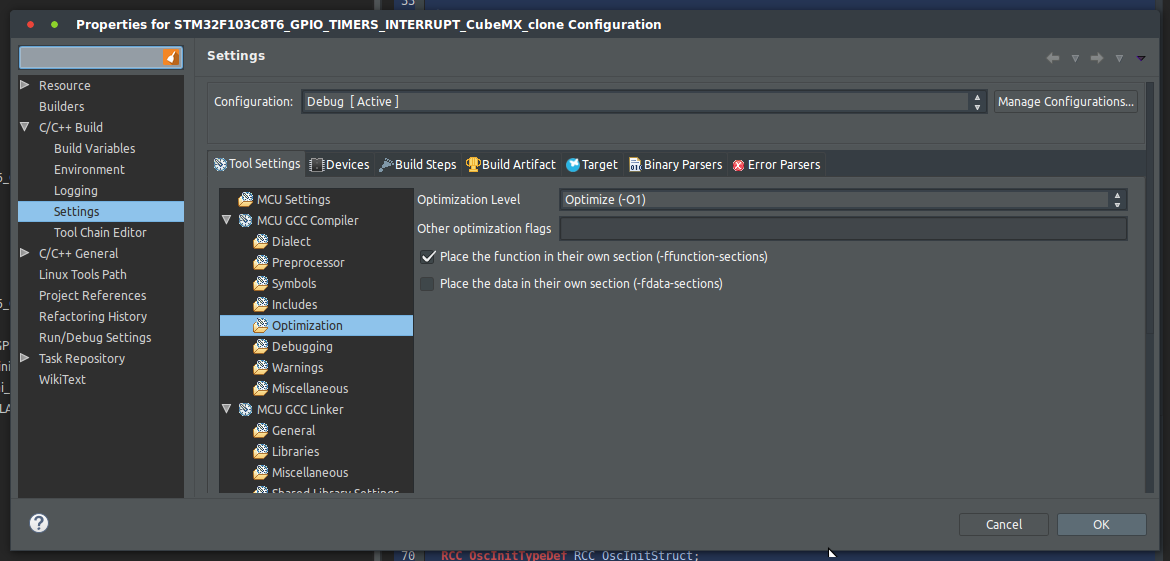Clear the filter text with the eraser icon
The image size is (1170, 561).
pyautogui.click(x=172, y=58)
